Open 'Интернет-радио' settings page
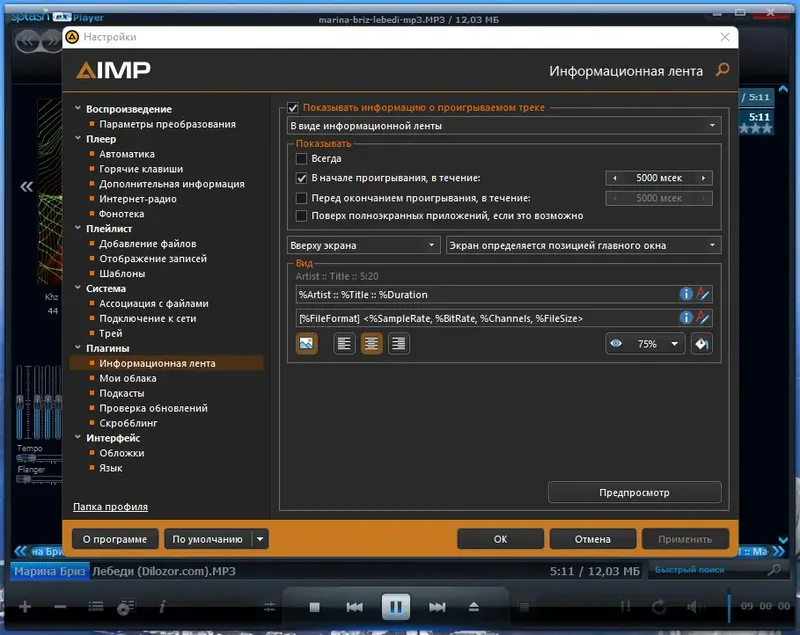The height and width of the screenshot is (635, 800). [138, 199]
